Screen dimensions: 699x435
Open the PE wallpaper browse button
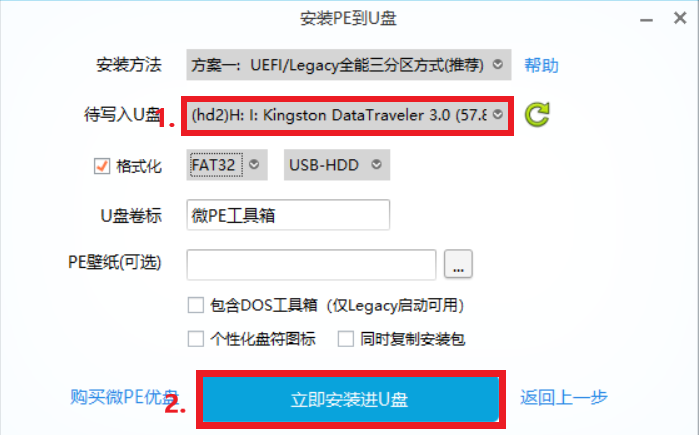[x=458, y=264]
